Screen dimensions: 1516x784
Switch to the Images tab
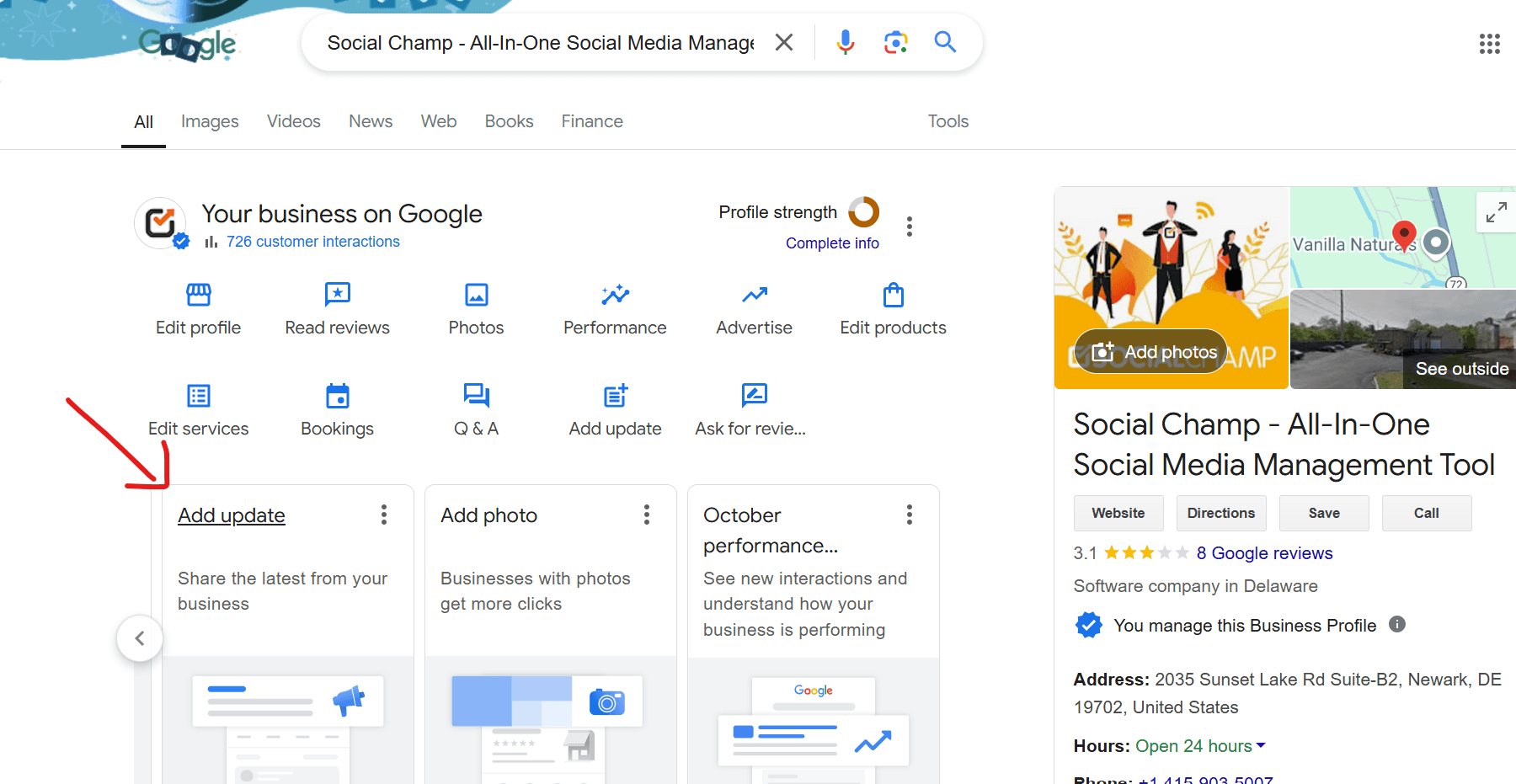coord(210,122)
